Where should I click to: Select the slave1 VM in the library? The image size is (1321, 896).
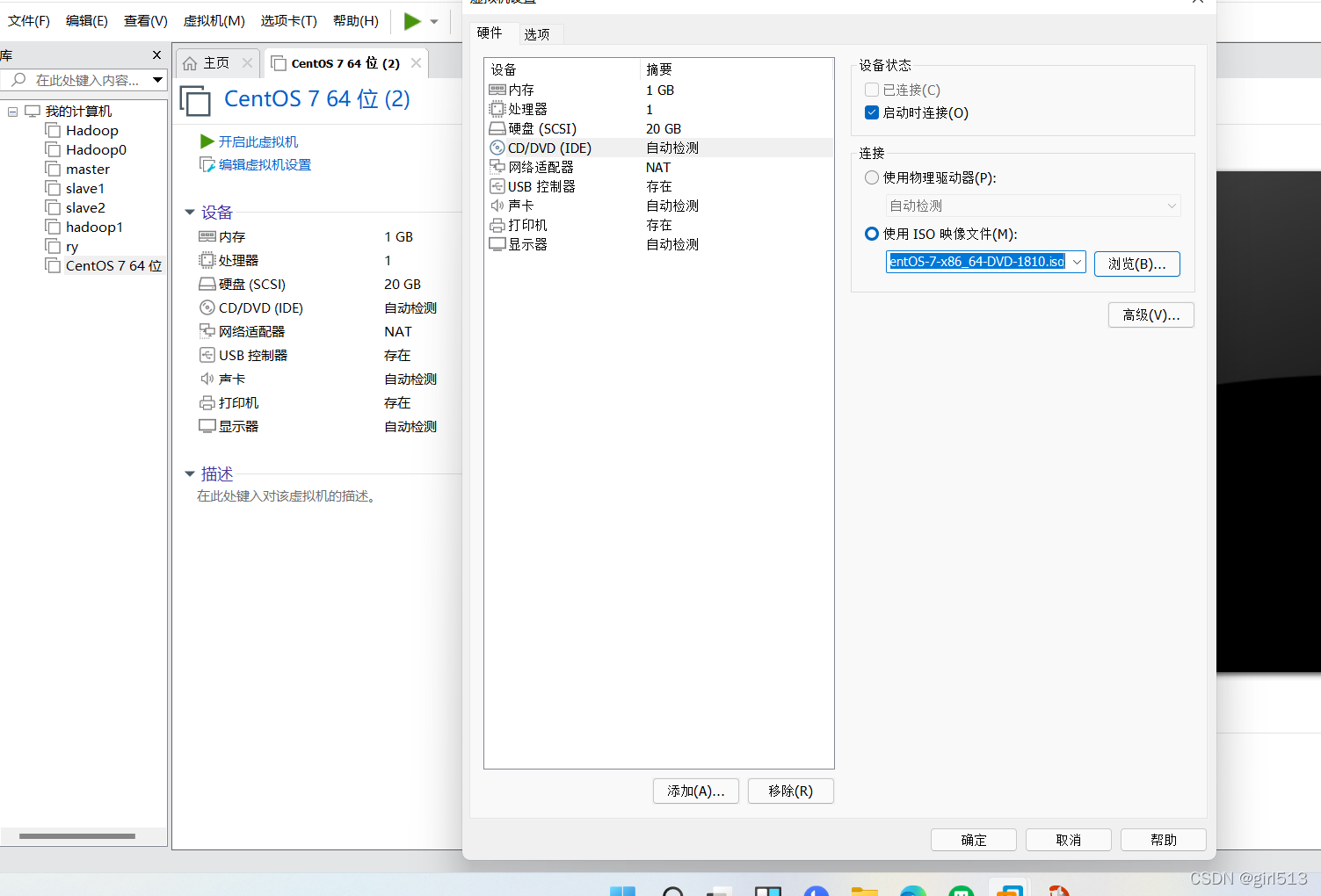coord(85,189)
